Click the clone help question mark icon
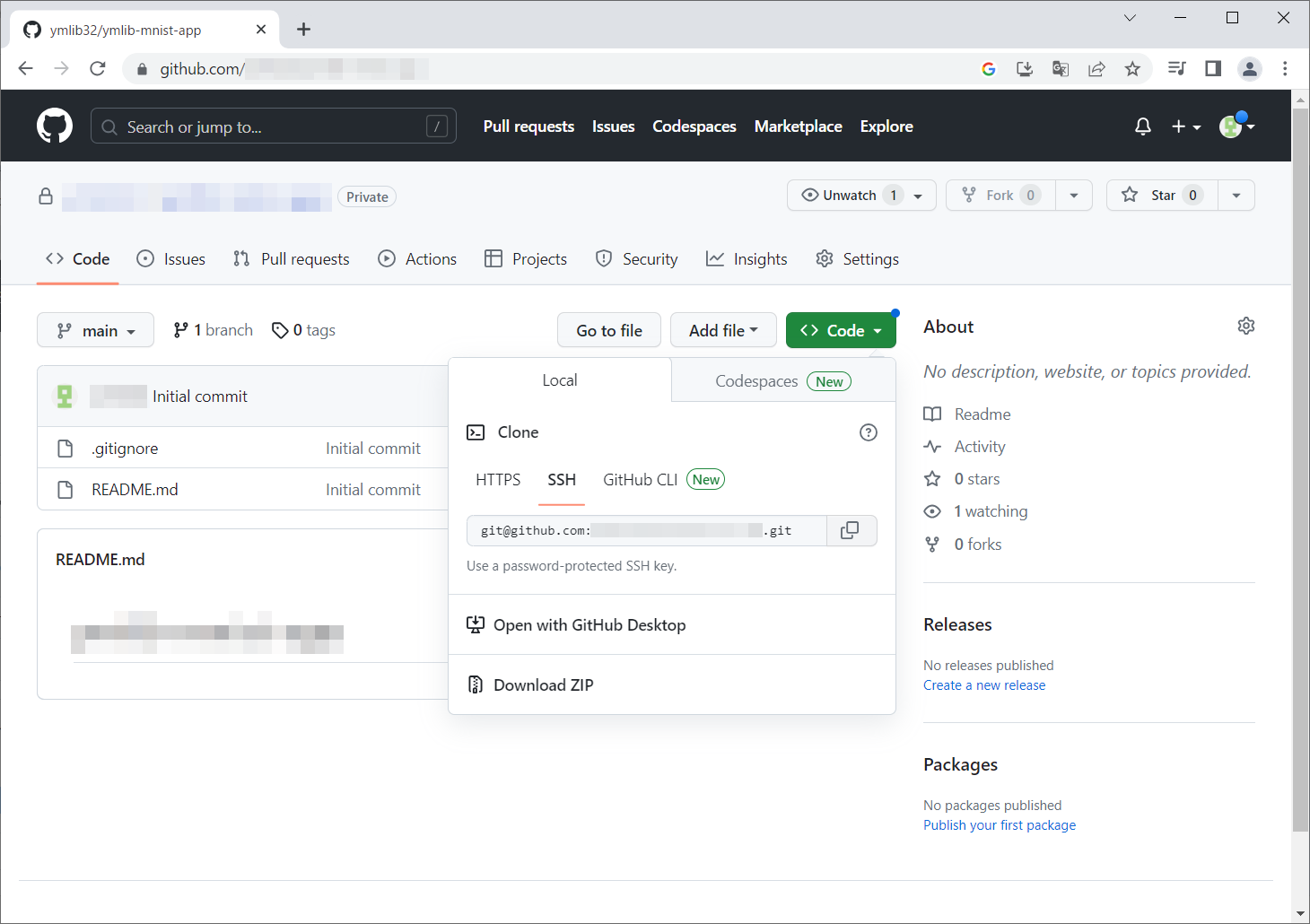 [868, 432]
